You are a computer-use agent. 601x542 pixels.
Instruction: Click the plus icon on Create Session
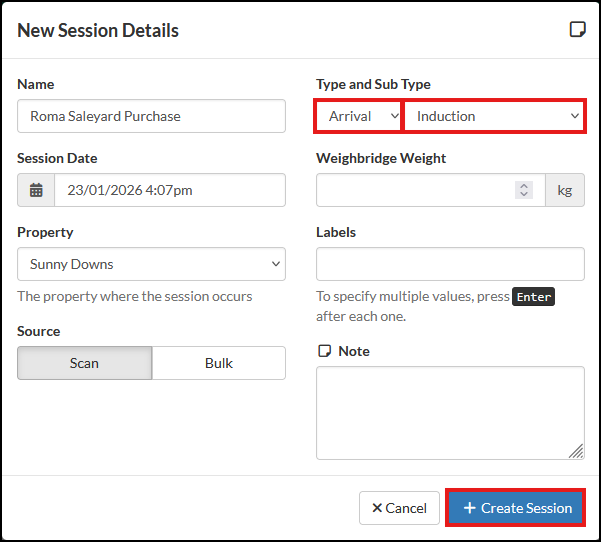[469, 508]
